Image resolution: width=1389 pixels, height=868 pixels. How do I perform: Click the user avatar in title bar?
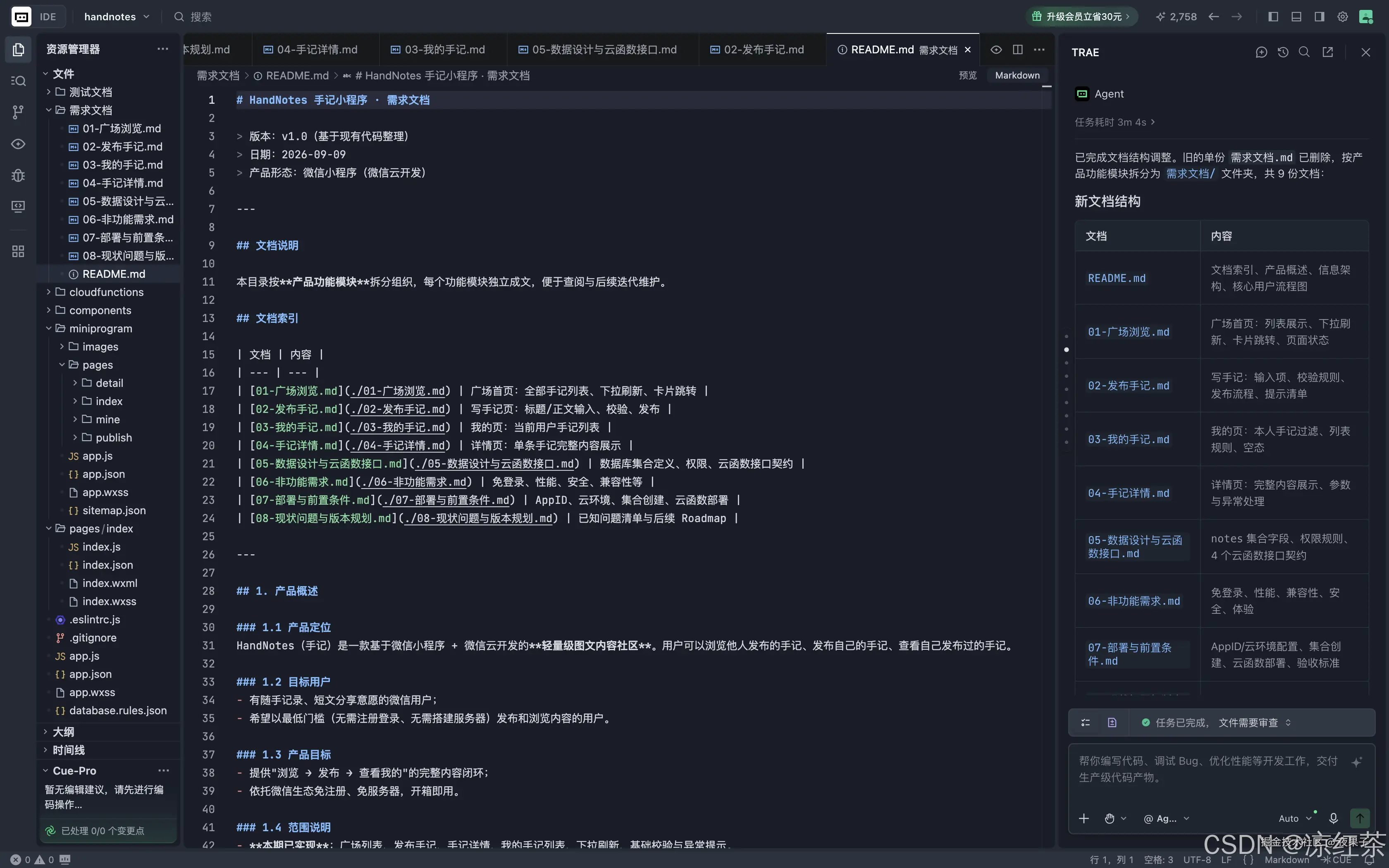pyautogui.click(x=1366, y=17)
